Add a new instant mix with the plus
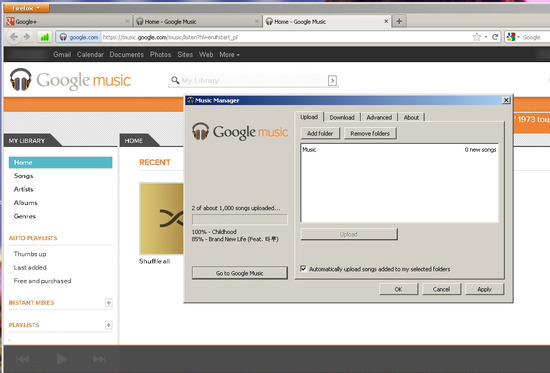 click(109, 302)
